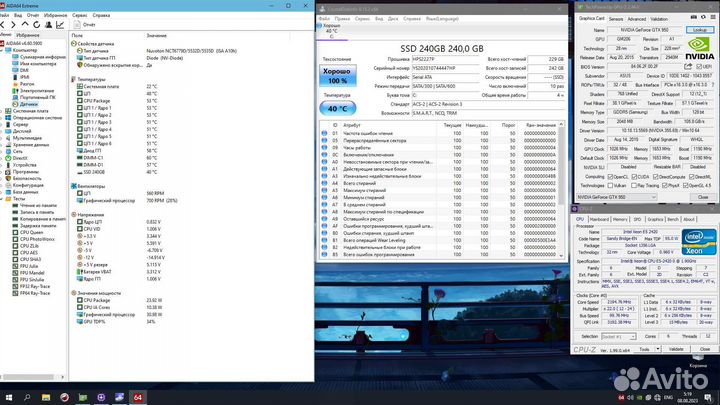Expand Сервер tree node
The height and width of the screenshot is (405, 720).
1,124
